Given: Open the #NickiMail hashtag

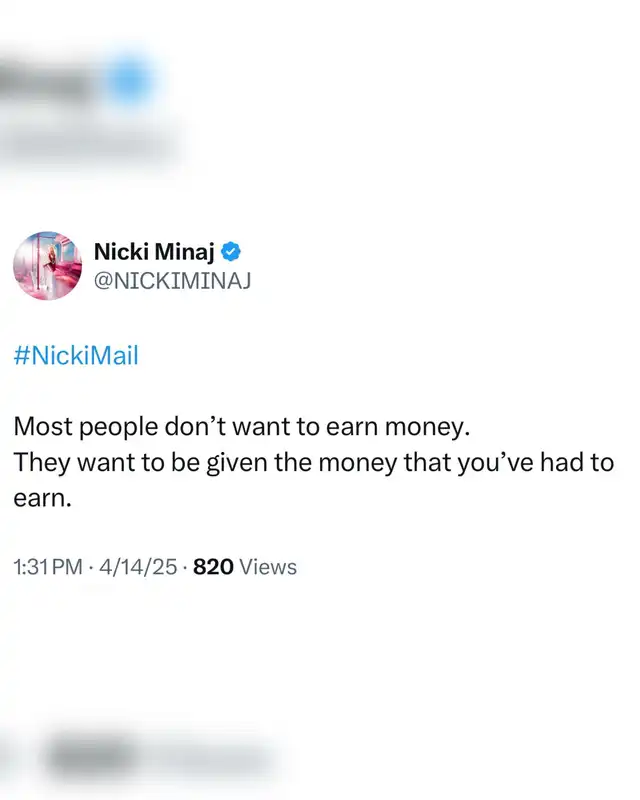Looking at the screenshot, I should pos(76,355).
